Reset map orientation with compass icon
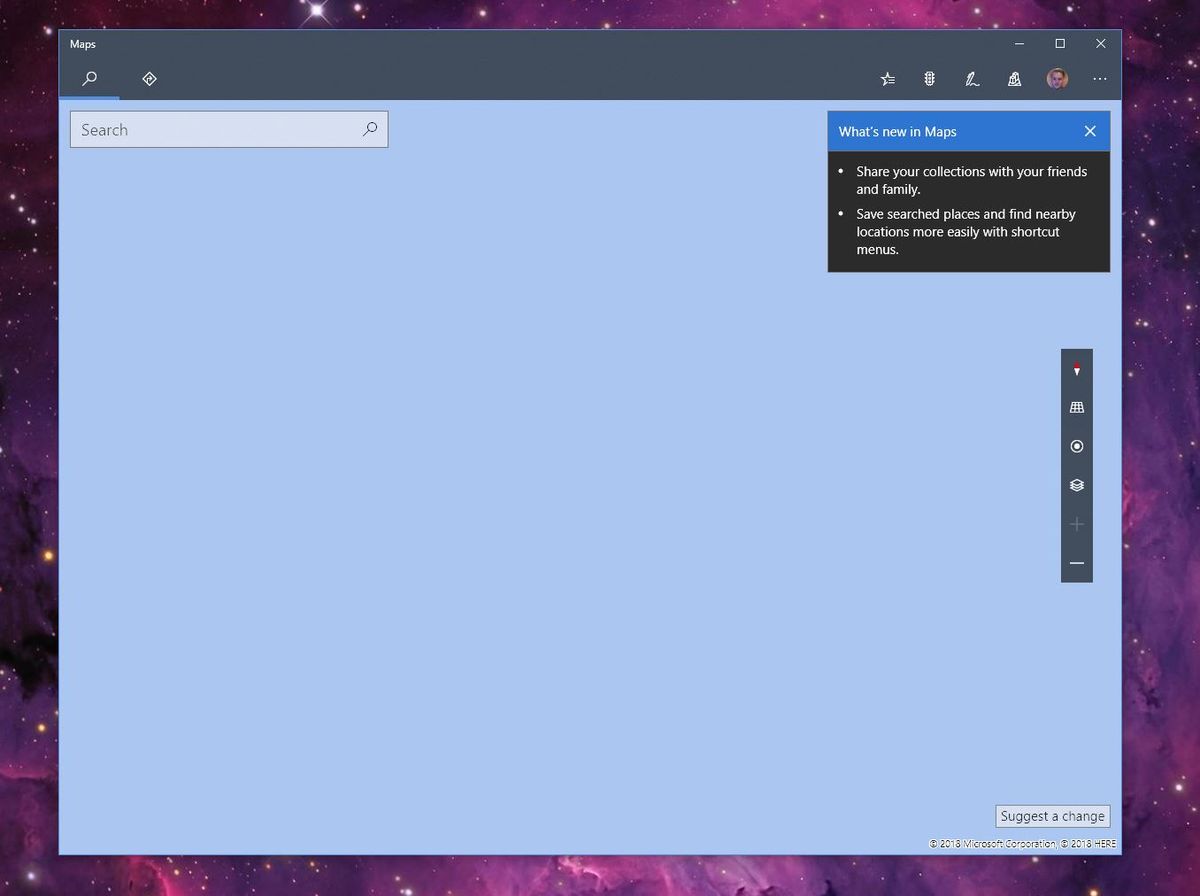The image size is (1200, 896). point(1076,369)
